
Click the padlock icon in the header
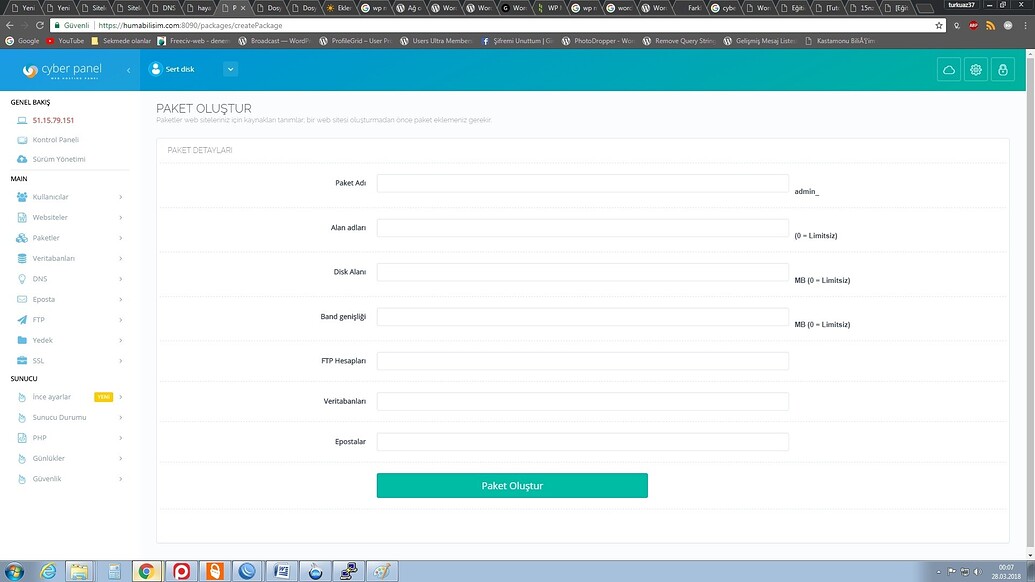[x=1003, y=70]
